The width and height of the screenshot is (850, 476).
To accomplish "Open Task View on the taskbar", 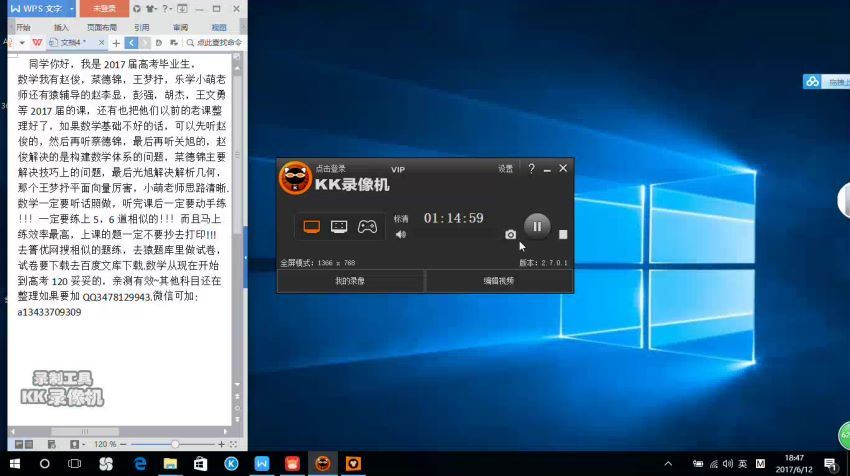I will pyautogui.click(x=75, y=464).
